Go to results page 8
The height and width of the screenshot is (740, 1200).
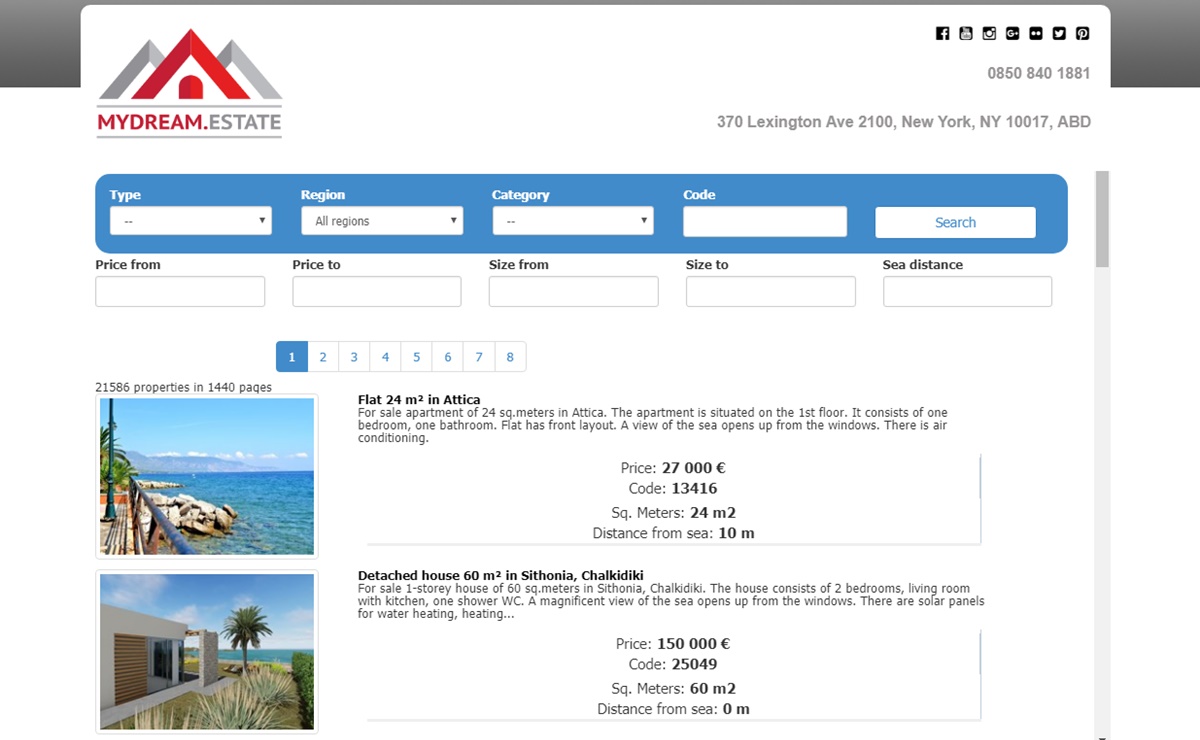pyautogui.click(x=510, y=357)
